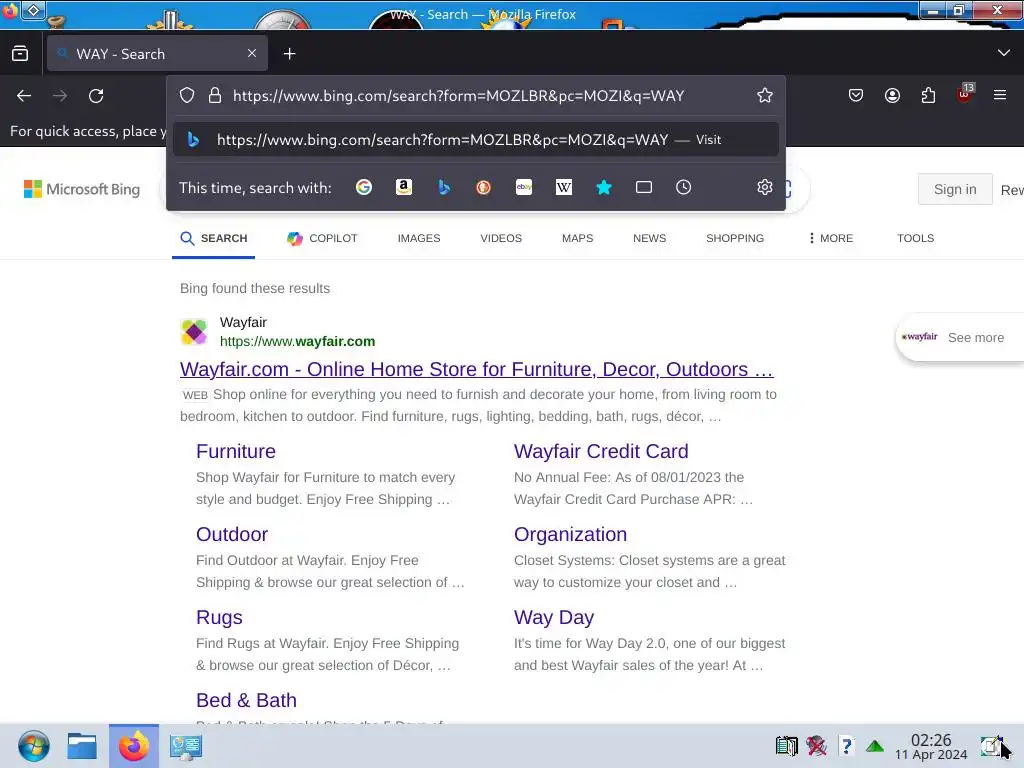Open Firefox View tab list icon
The image size is (1024, 768).
[x=20, y=54]
